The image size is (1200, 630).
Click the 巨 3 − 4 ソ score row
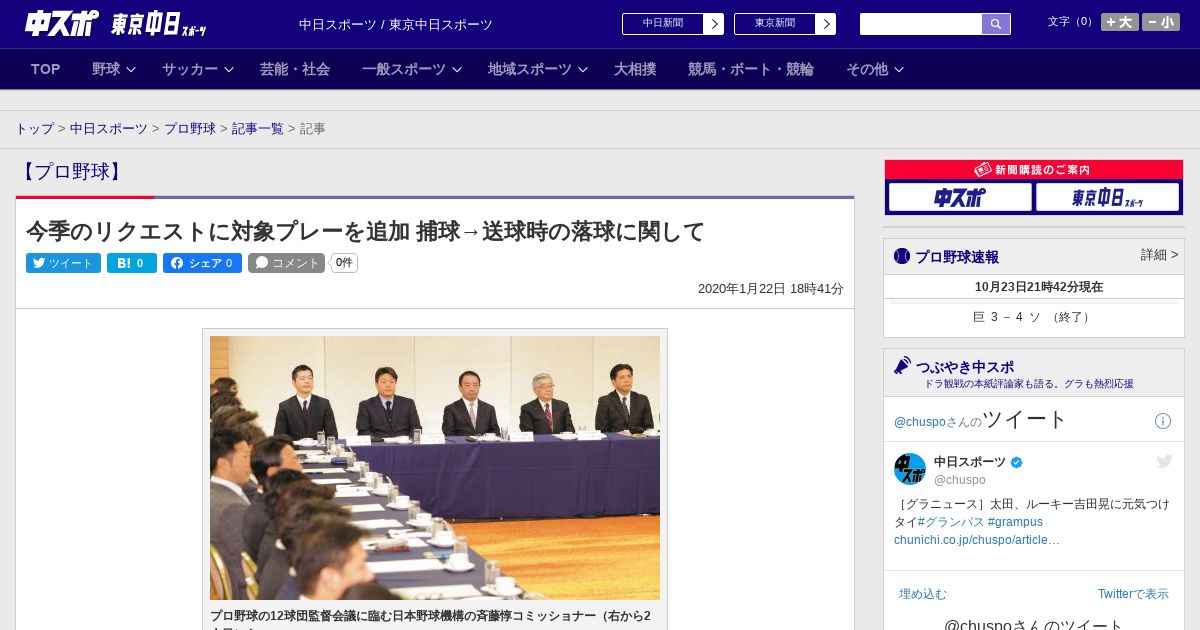1034,317
